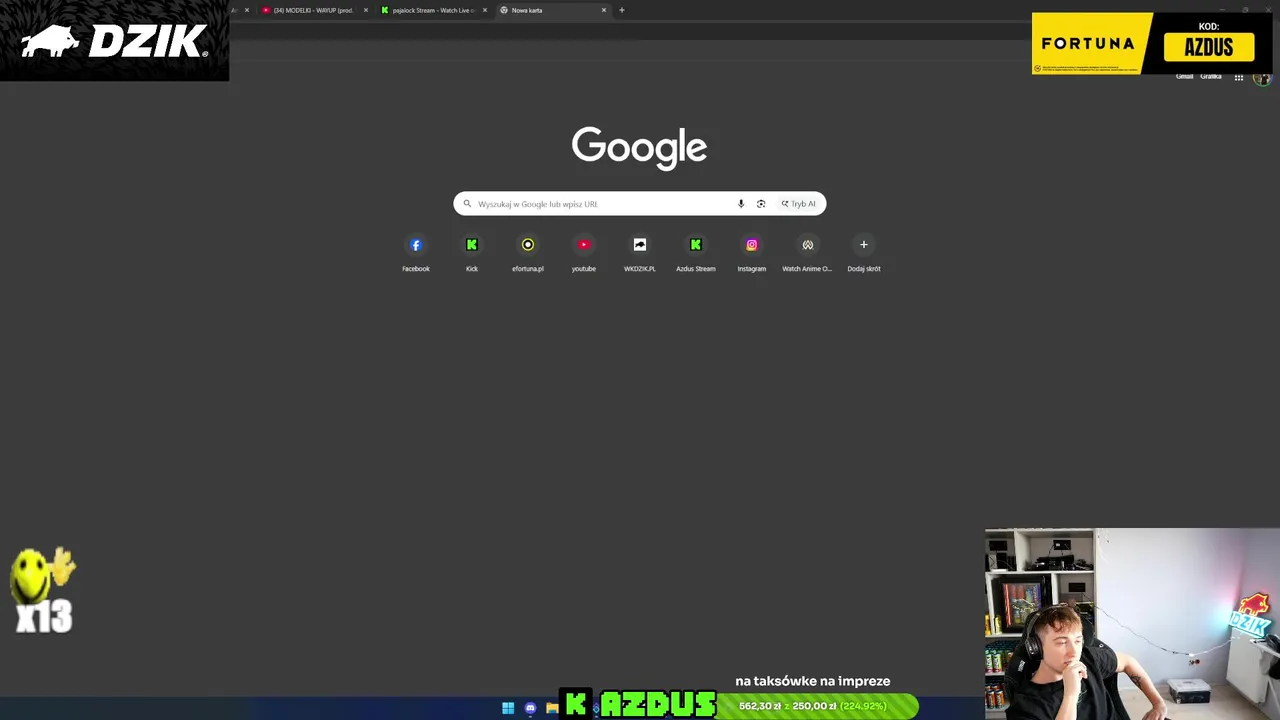Close the pajalock Stream tab
The height and width of the screenshot is (720, 1280).
tap(485, 10)
